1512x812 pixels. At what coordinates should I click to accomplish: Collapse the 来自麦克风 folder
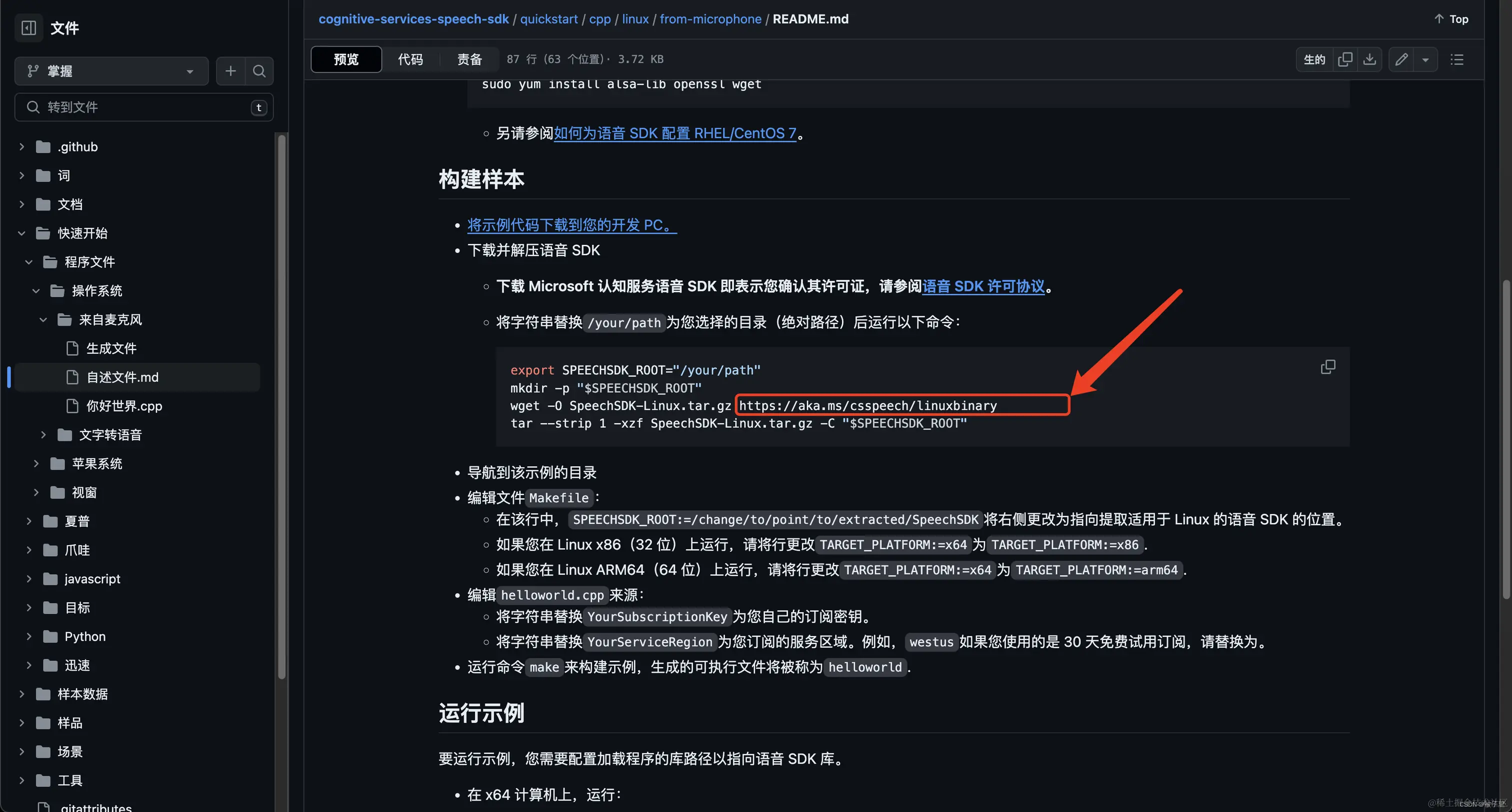(x=42, y=319)
